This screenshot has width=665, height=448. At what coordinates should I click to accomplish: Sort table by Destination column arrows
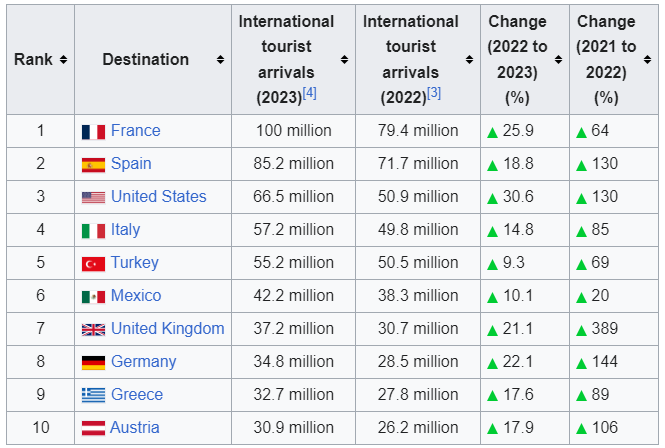tap(220, 60)
